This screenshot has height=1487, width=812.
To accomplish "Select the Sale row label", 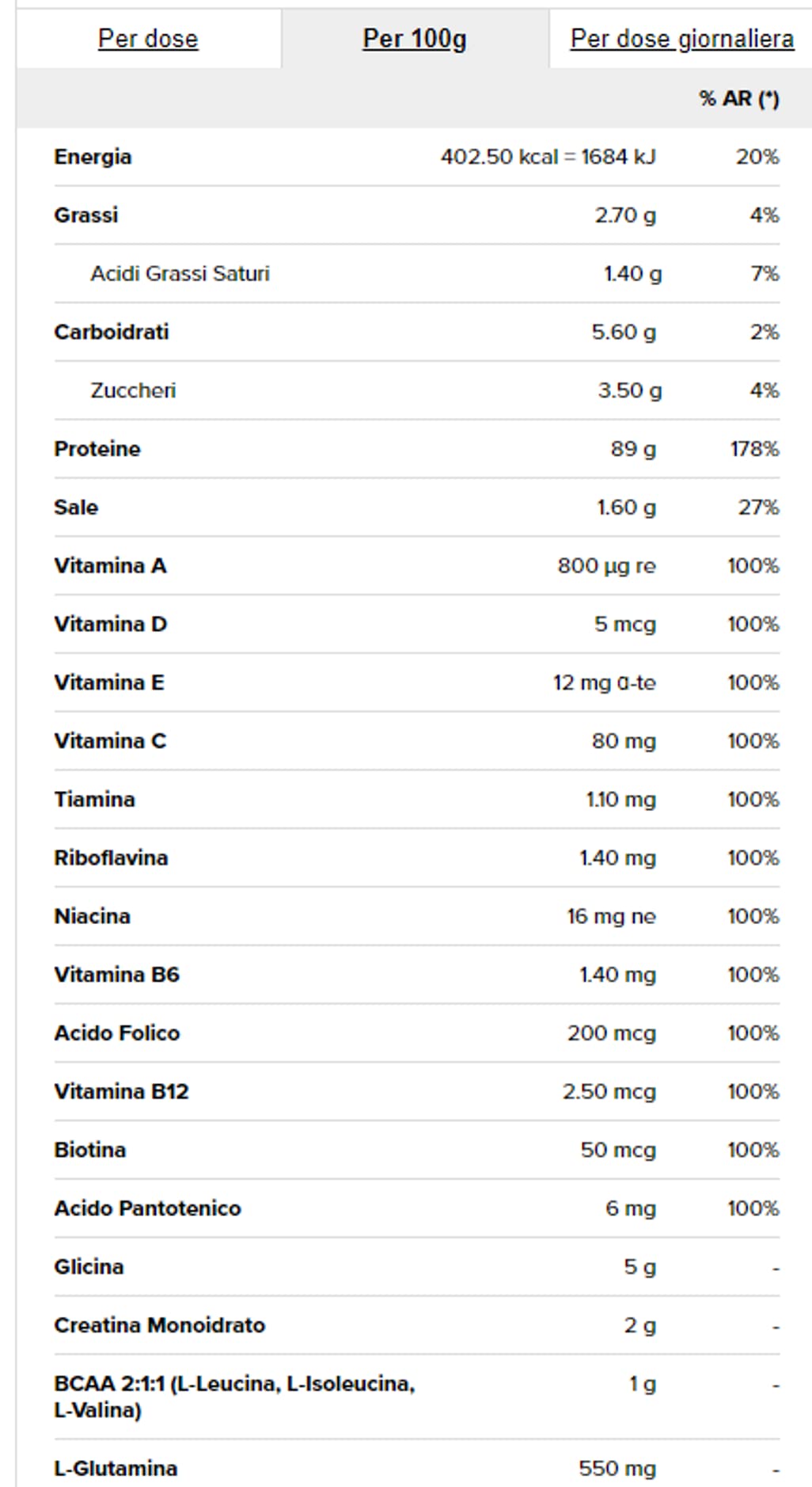I will tap(76, 508).
